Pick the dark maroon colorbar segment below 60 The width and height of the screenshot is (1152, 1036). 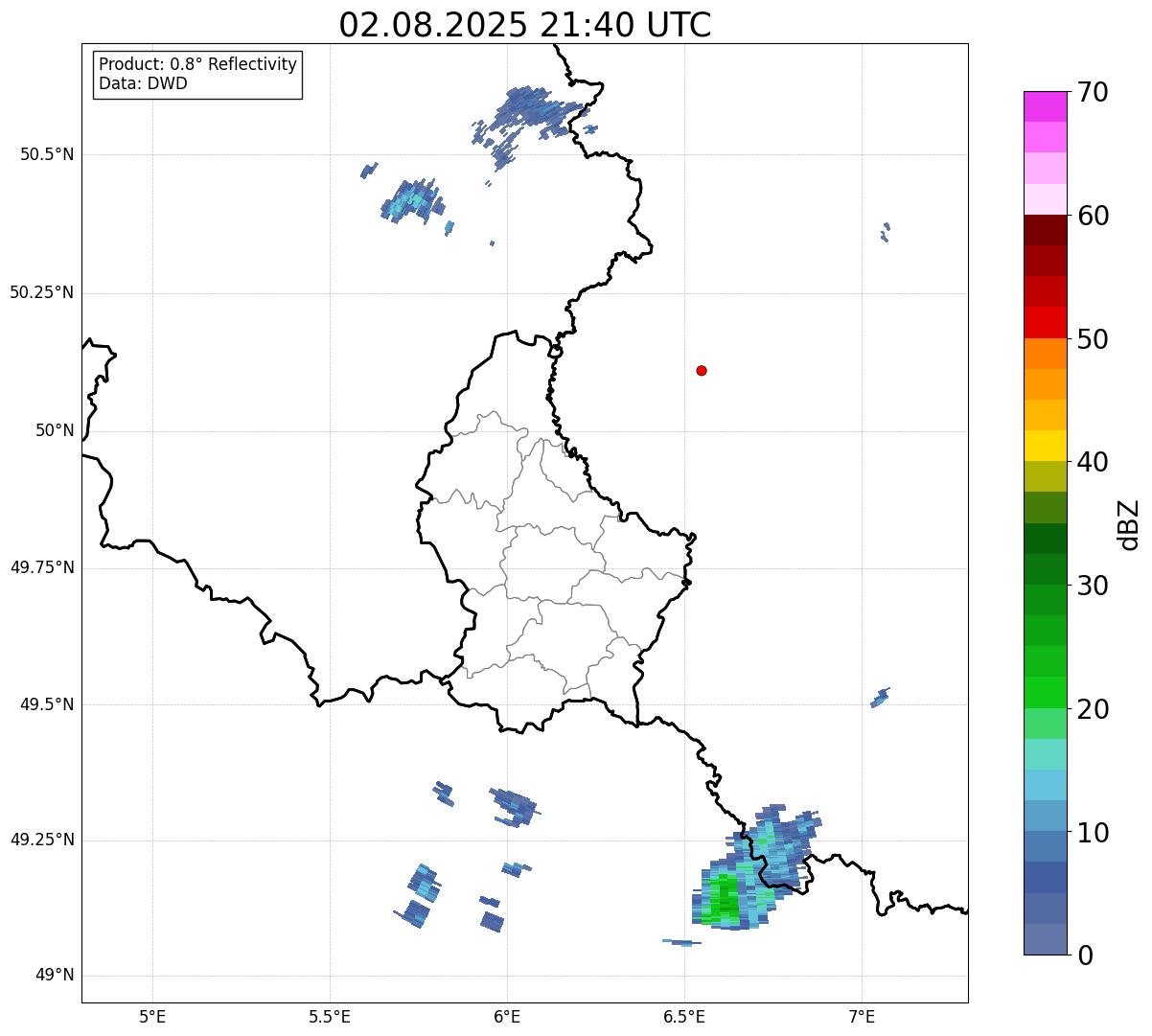coord(1045,230)
